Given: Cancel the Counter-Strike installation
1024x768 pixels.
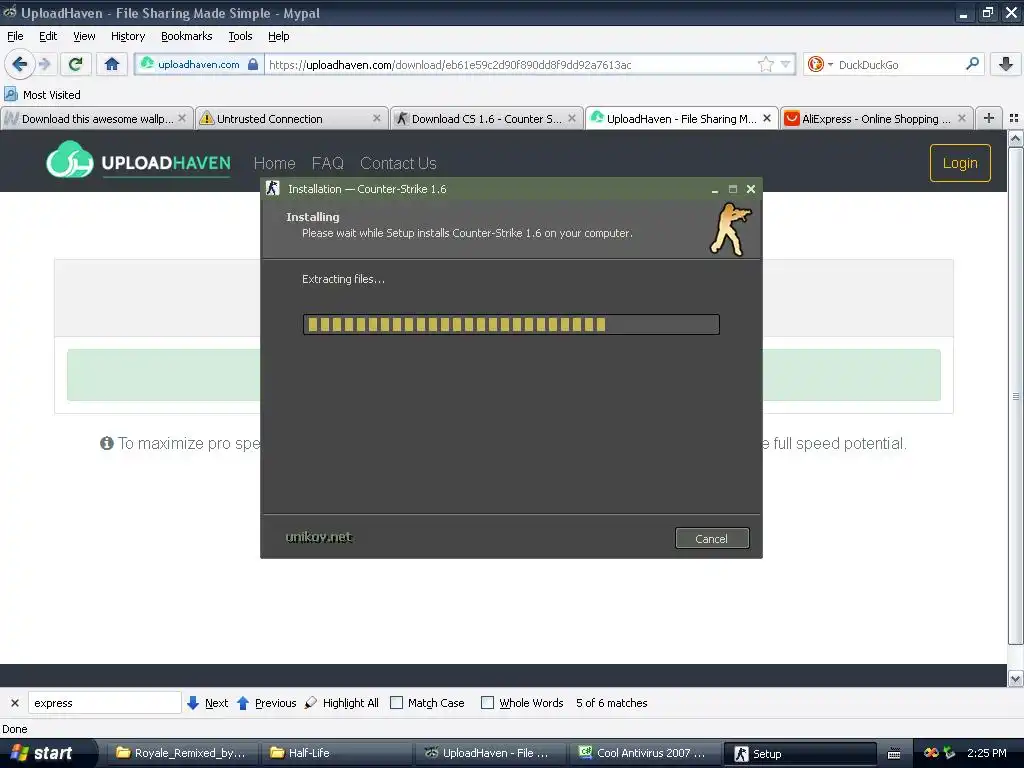Looking at the screenshot, I should click(712, 539).
